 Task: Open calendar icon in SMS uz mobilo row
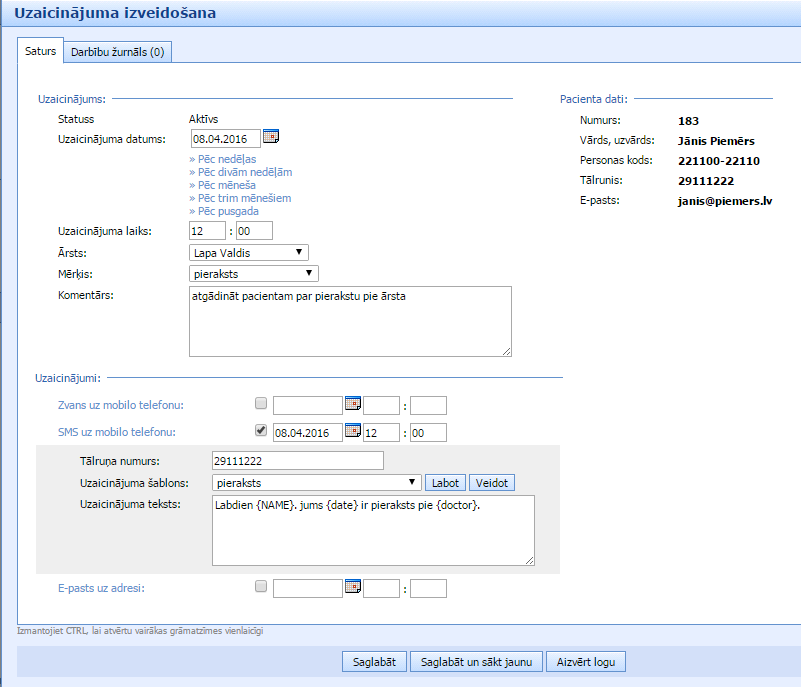pos(352,432)
